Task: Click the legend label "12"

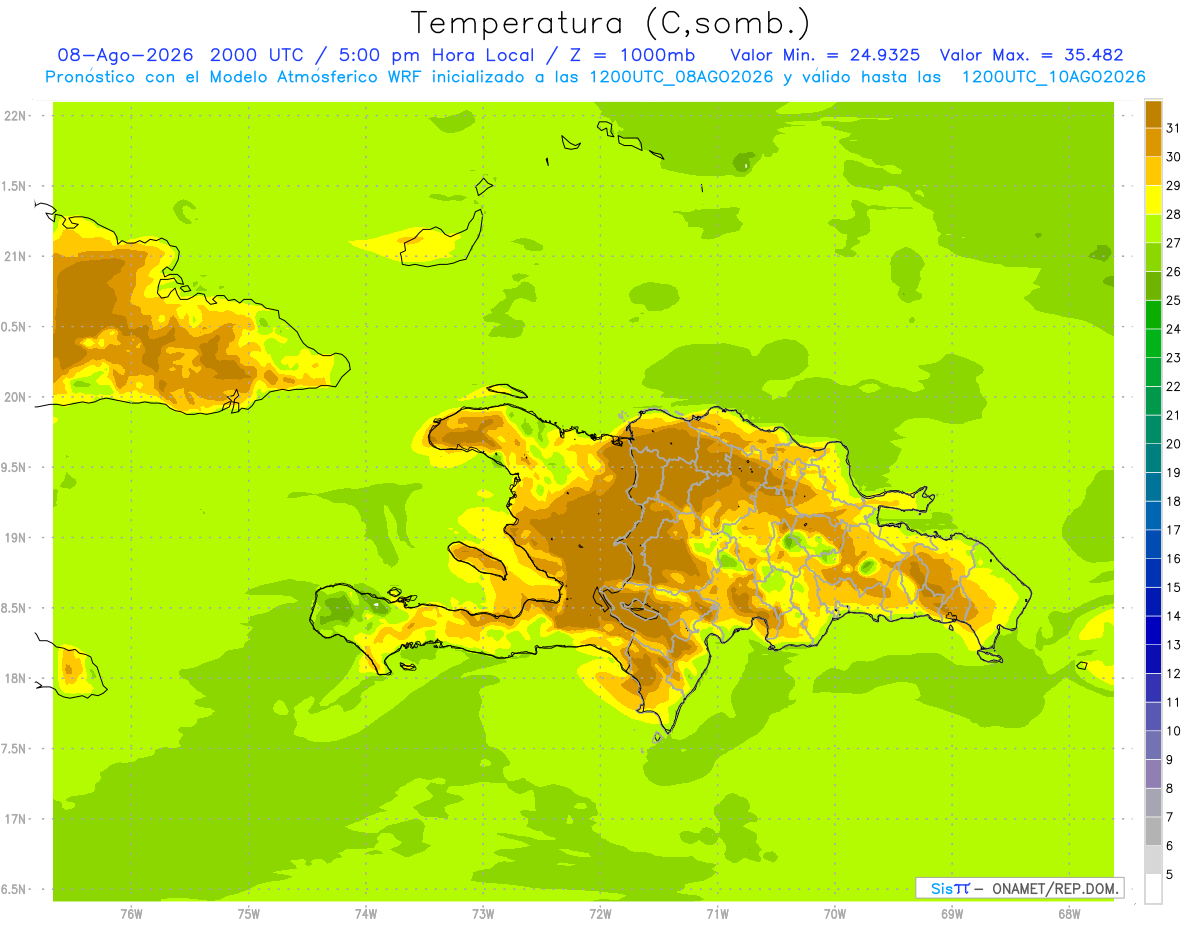Action: 1174,674
